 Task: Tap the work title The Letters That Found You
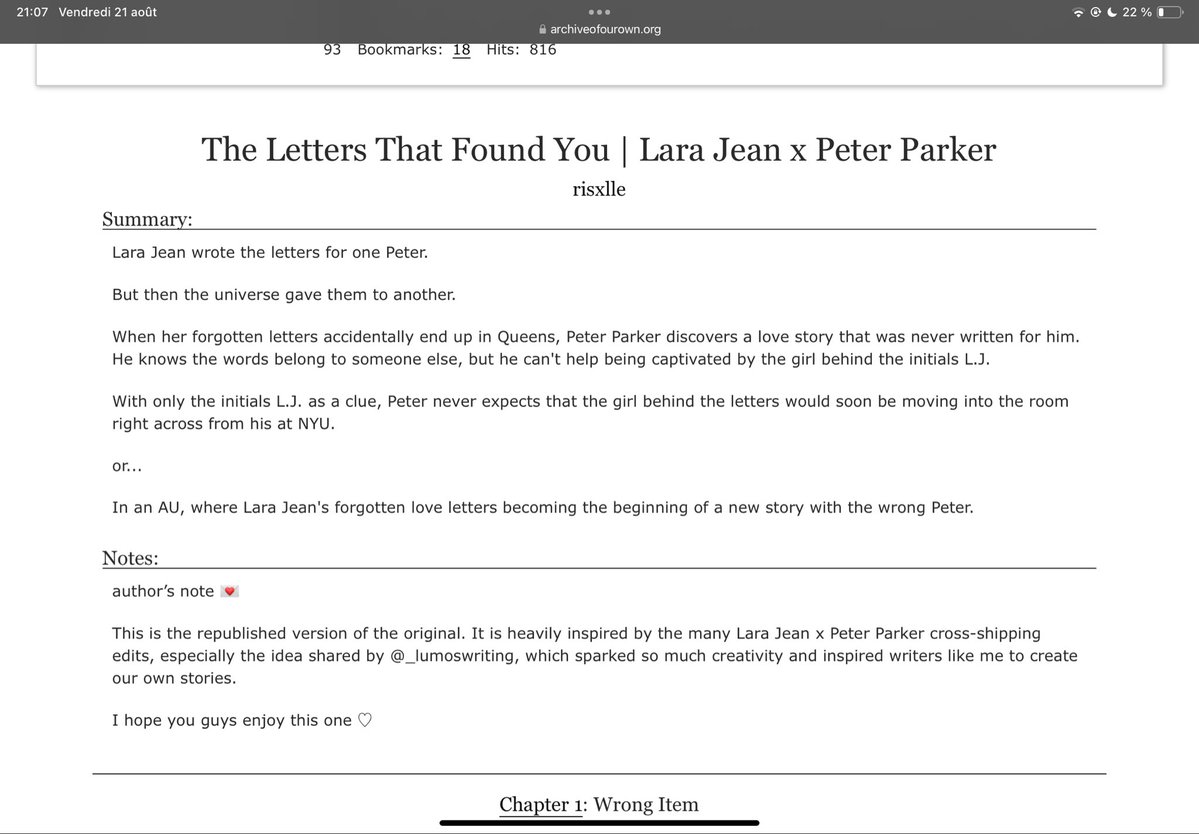(599, 149)
